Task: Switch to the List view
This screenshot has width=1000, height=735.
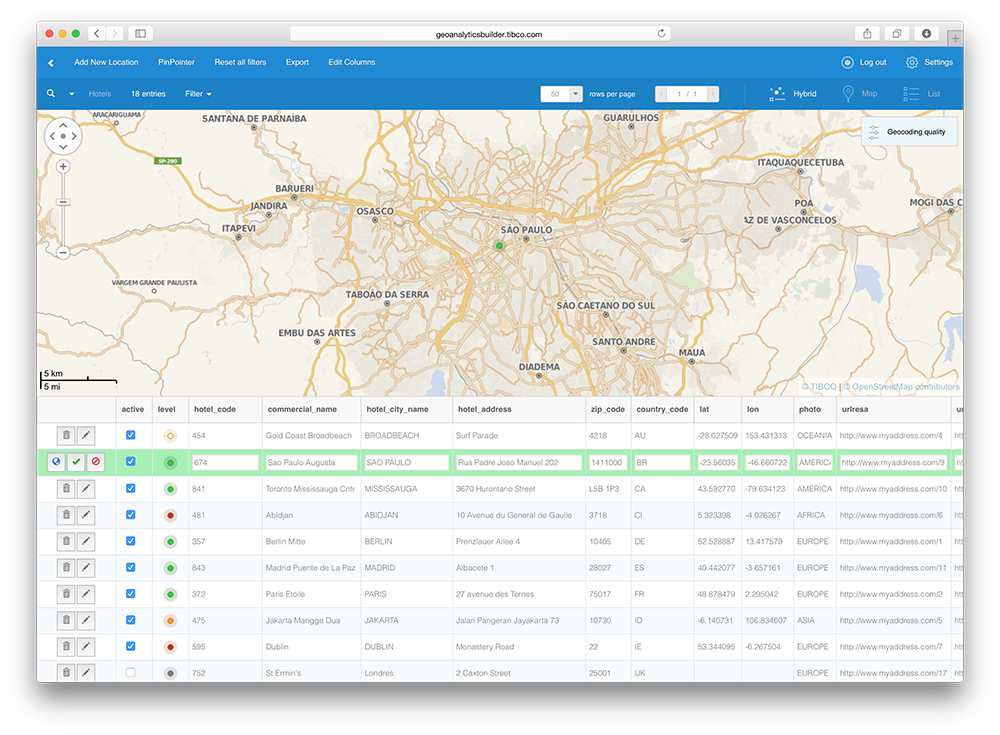Action: pos(922,94)
